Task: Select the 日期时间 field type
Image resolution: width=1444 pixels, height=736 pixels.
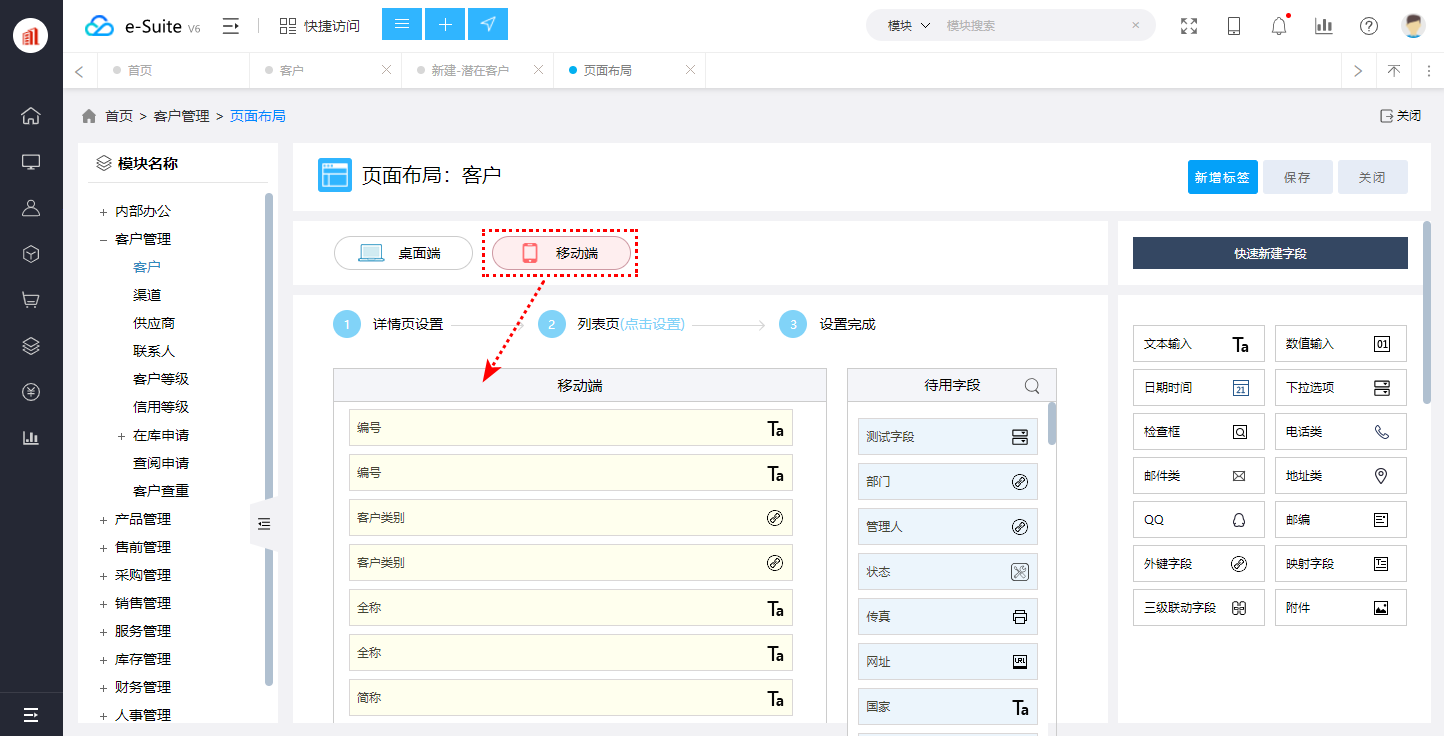Action: [x=1198, y=387]
